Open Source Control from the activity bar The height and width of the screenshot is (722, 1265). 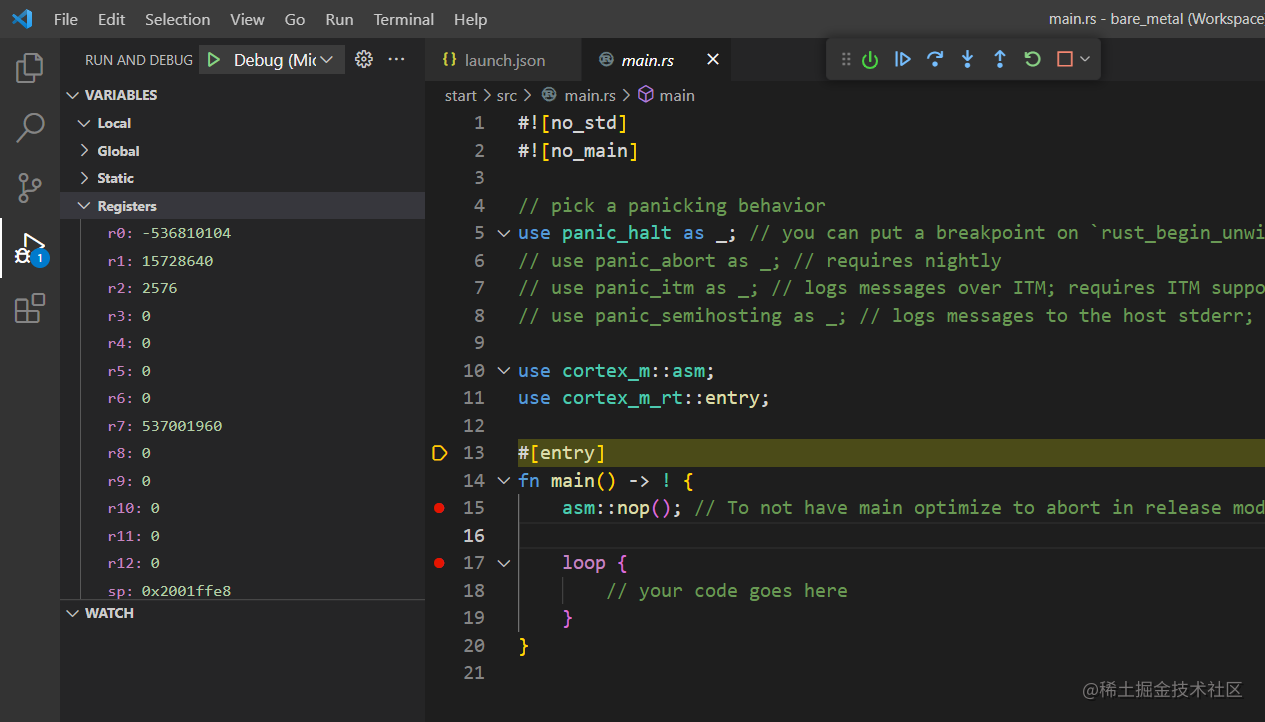click(29, 188)
